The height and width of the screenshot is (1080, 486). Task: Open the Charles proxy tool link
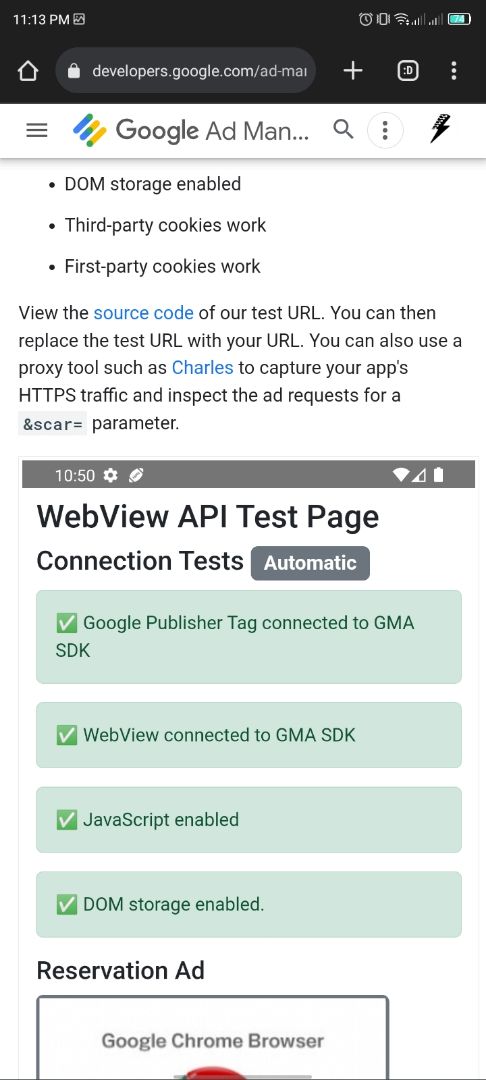(x=202, y=368)
